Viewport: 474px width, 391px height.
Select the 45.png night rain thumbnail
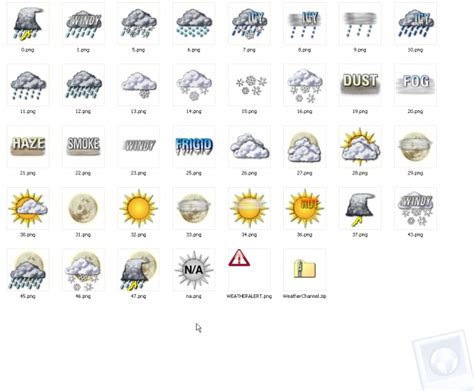tap(28, 270)
